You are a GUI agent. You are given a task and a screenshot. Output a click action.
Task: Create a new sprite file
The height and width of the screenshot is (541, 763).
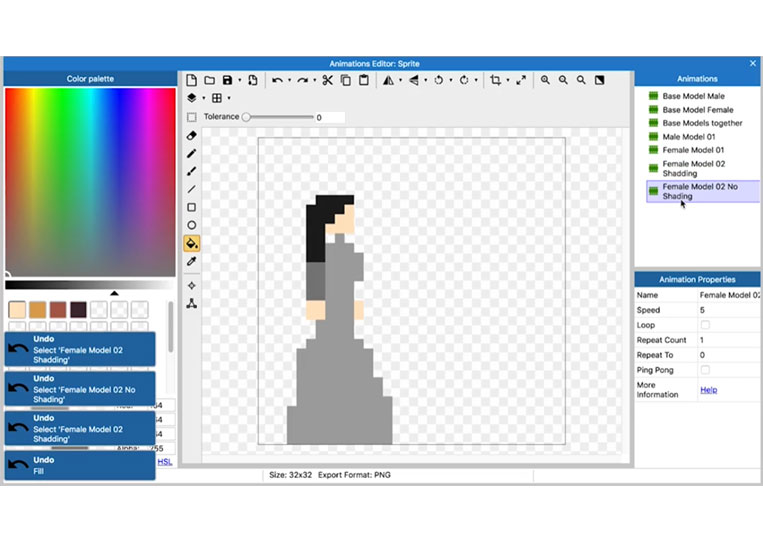click(x=191, y=80)
